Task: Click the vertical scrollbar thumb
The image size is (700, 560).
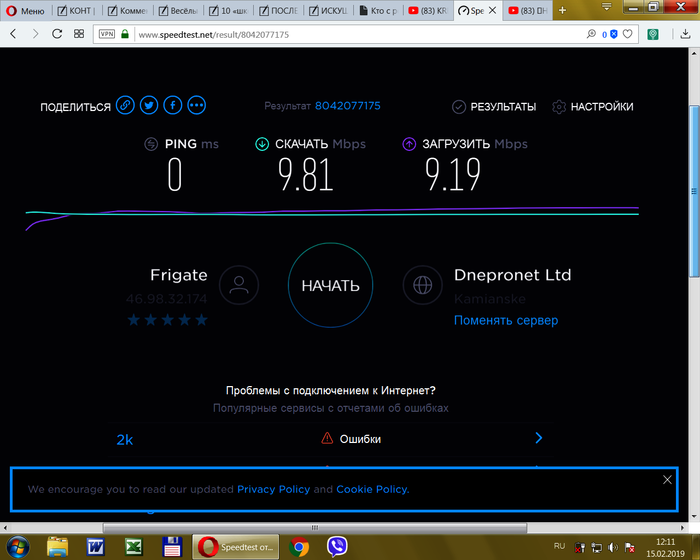Action: 694,191
